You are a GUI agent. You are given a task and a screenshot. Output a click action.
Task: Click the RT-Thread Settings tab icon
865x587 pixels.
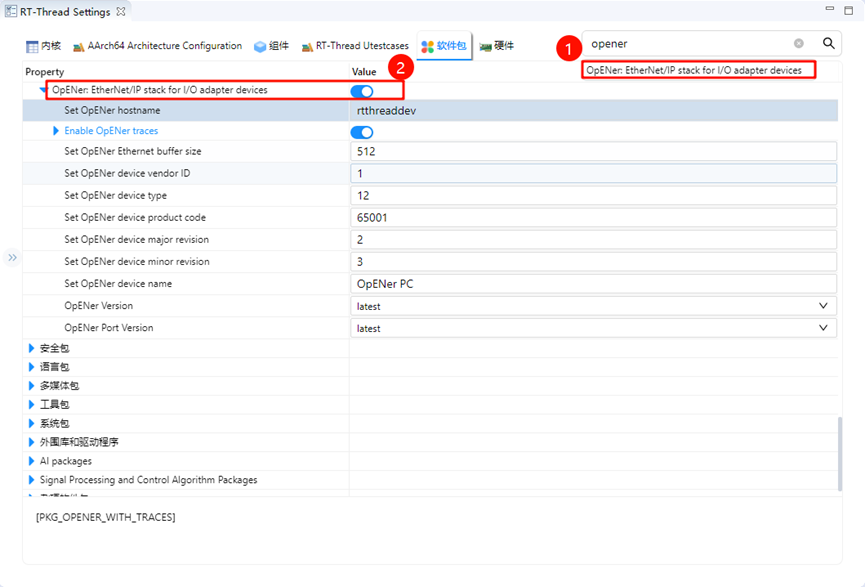tap(10, 11)
